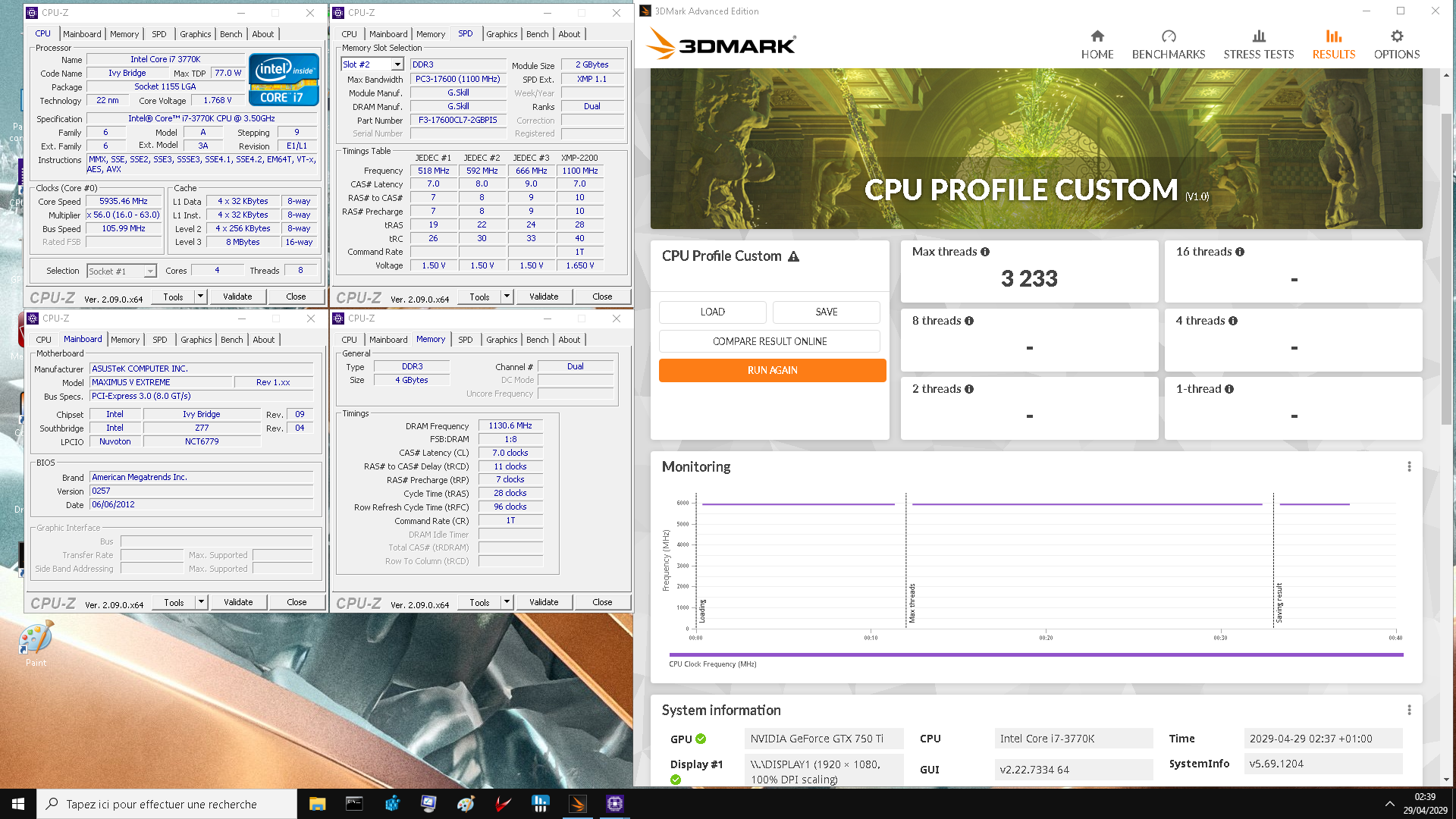1456x819 pixels.
Task: Show info for Max threads score
Action: pyautogui.click(x=984, y=252)
